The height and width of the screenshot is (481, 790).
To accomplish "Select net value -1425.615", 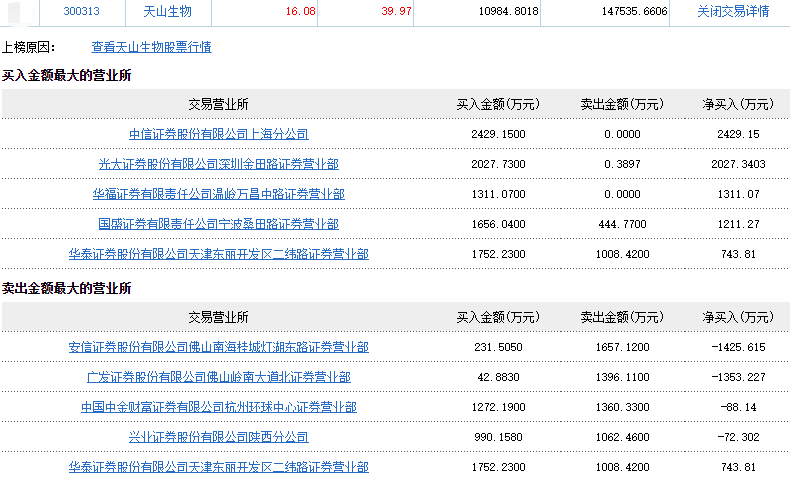I will point(738,347).
